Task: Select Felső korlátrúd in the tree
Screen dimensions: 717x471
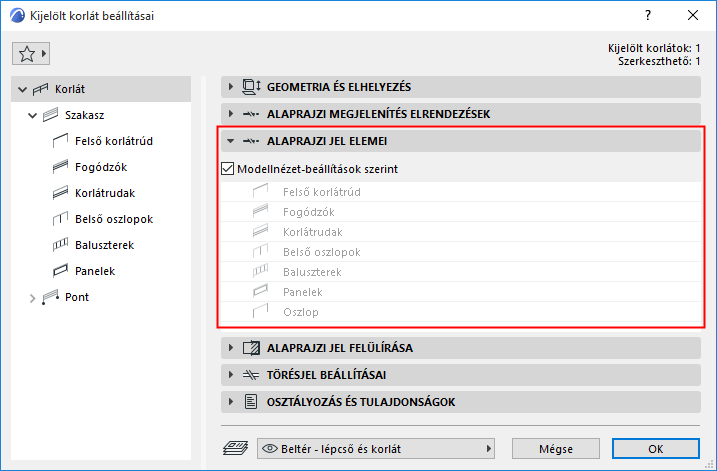Action: 114,141
